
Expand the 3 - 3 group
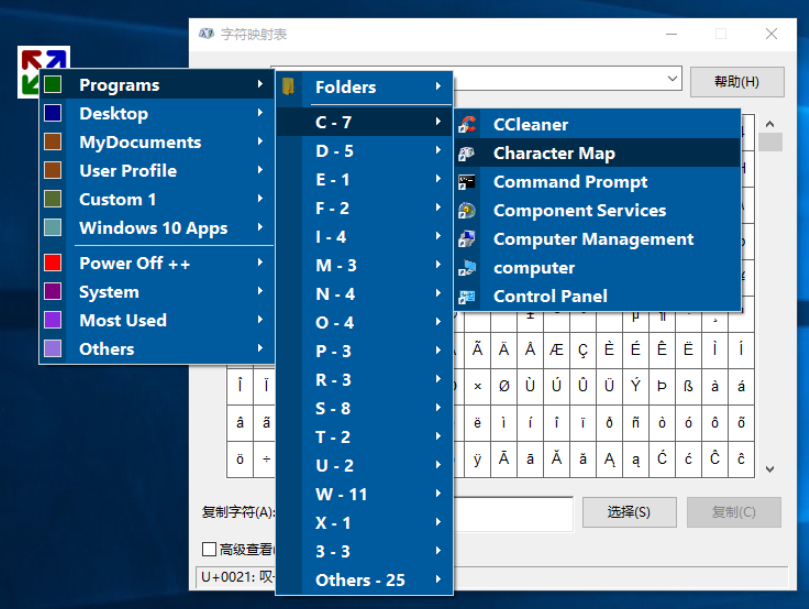tap(364, 551)
